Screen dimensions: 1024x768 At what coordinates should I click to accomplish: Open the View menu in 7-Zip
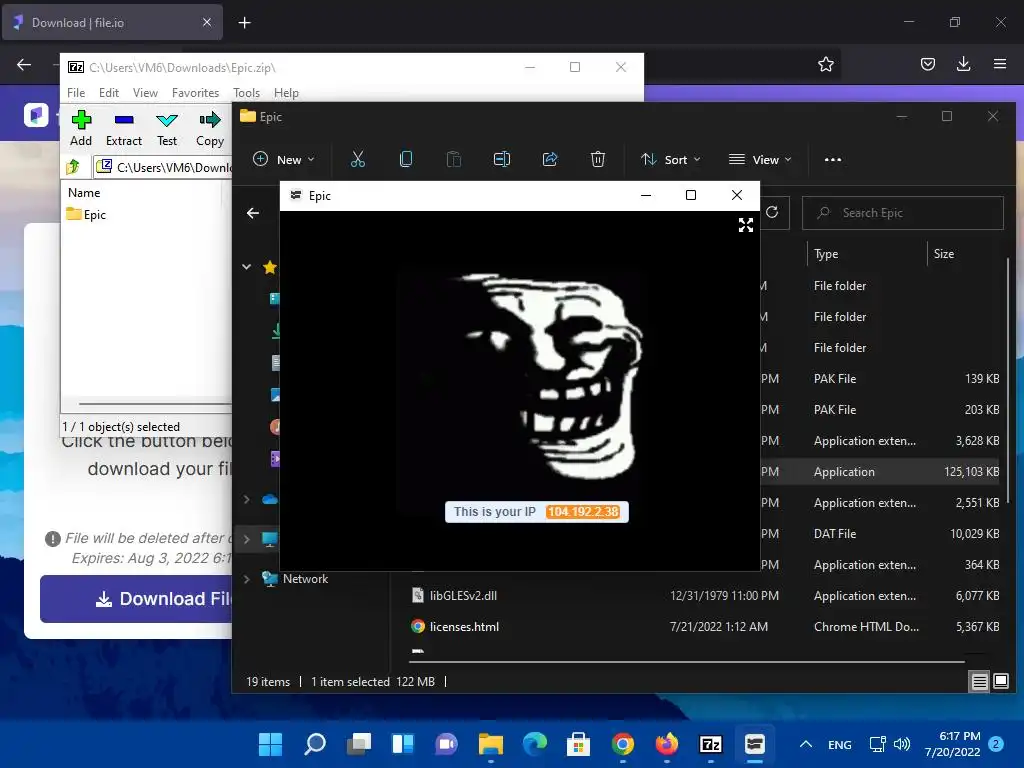tap(145, 93)
